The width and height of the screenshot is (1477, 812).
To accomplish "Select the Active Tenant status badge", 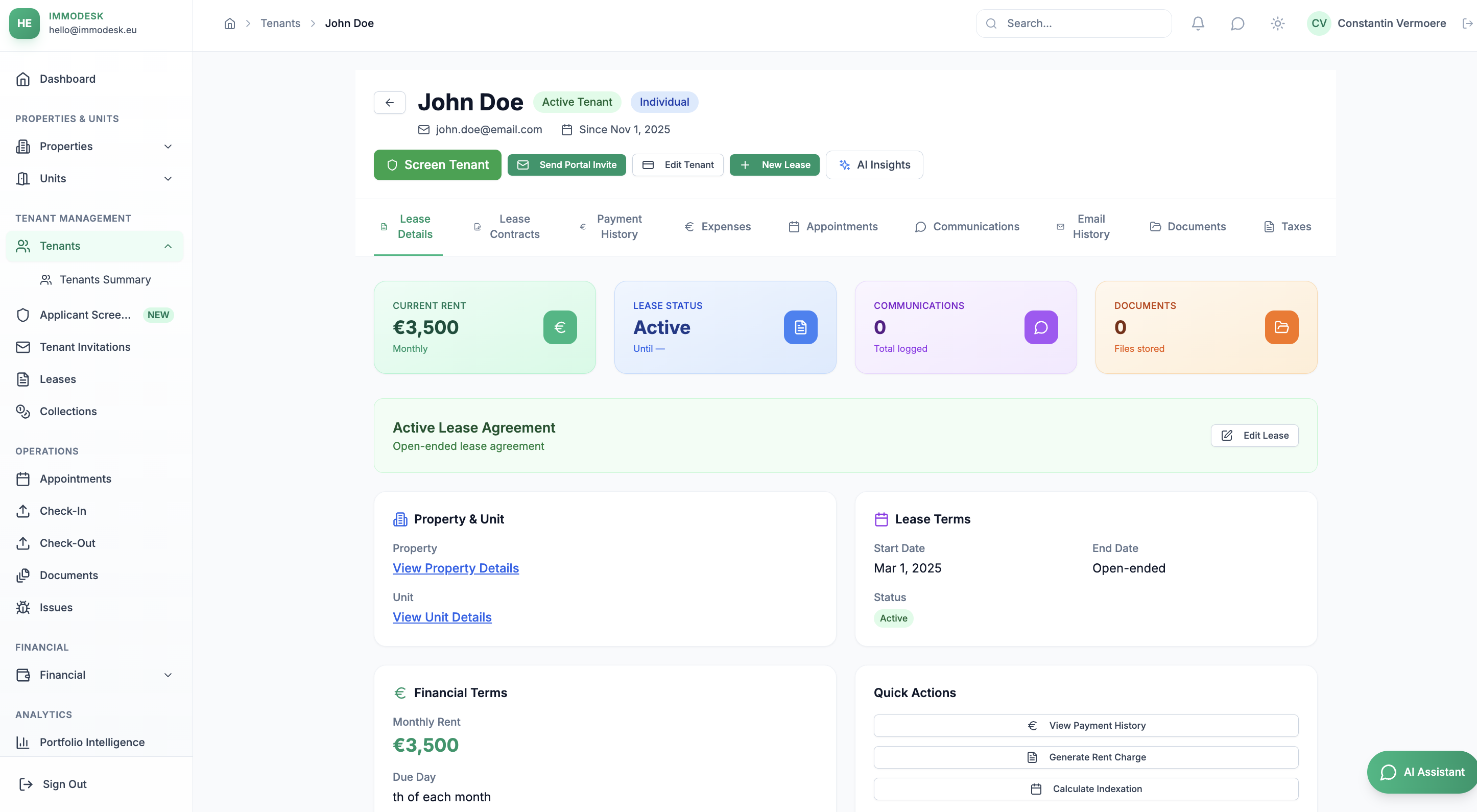I will pyautogui.click(x=577, y=102).
